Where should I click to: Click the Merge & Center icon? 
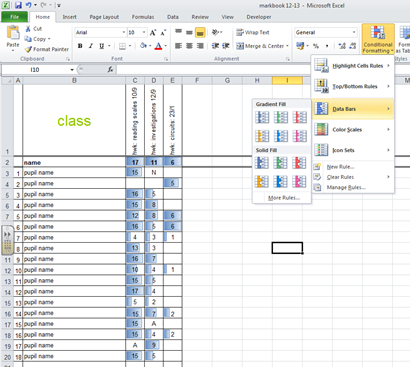(240, 46)
